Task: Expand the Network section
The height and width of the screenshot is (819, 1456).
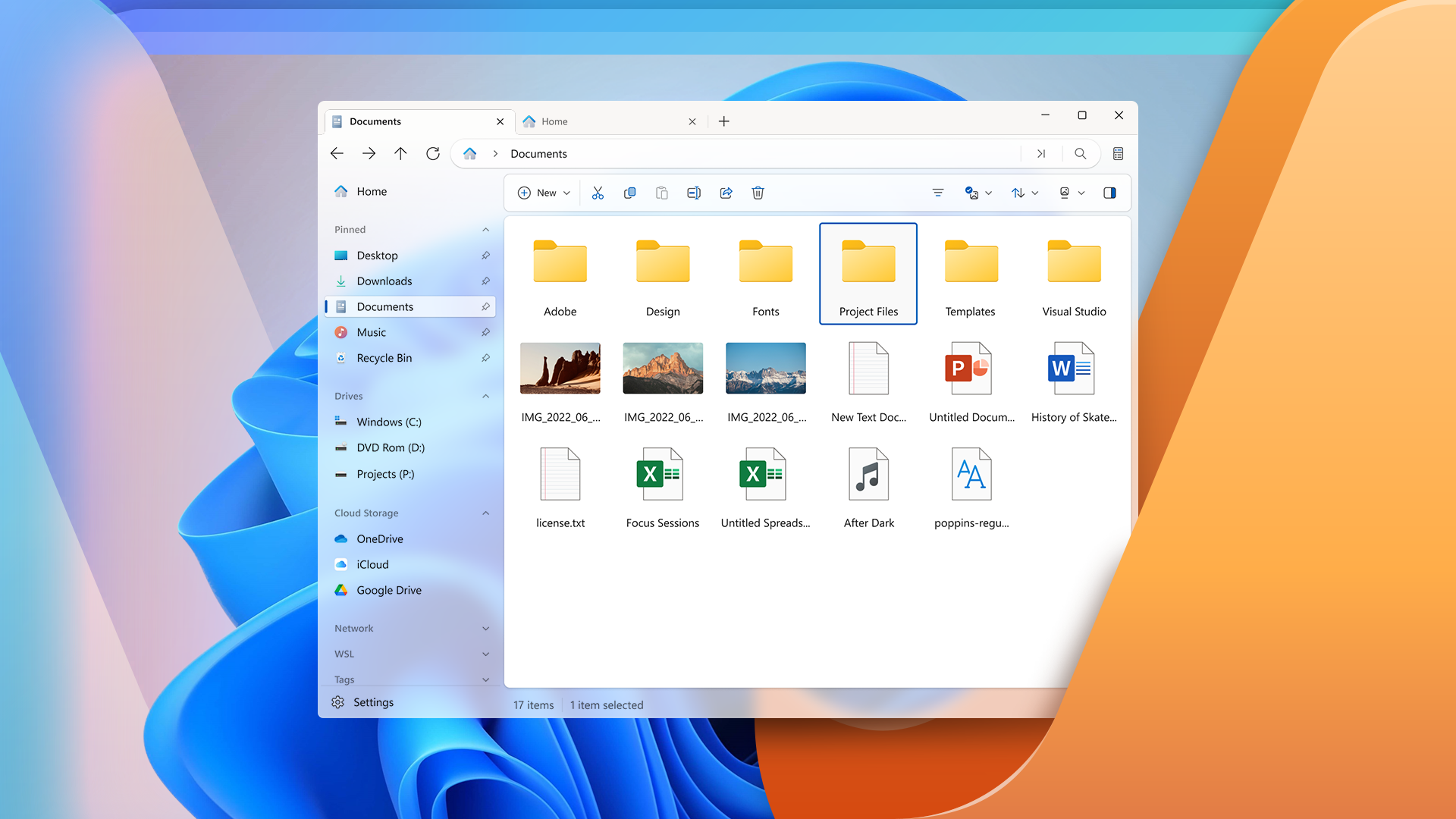Action: (x=485, y=628)
